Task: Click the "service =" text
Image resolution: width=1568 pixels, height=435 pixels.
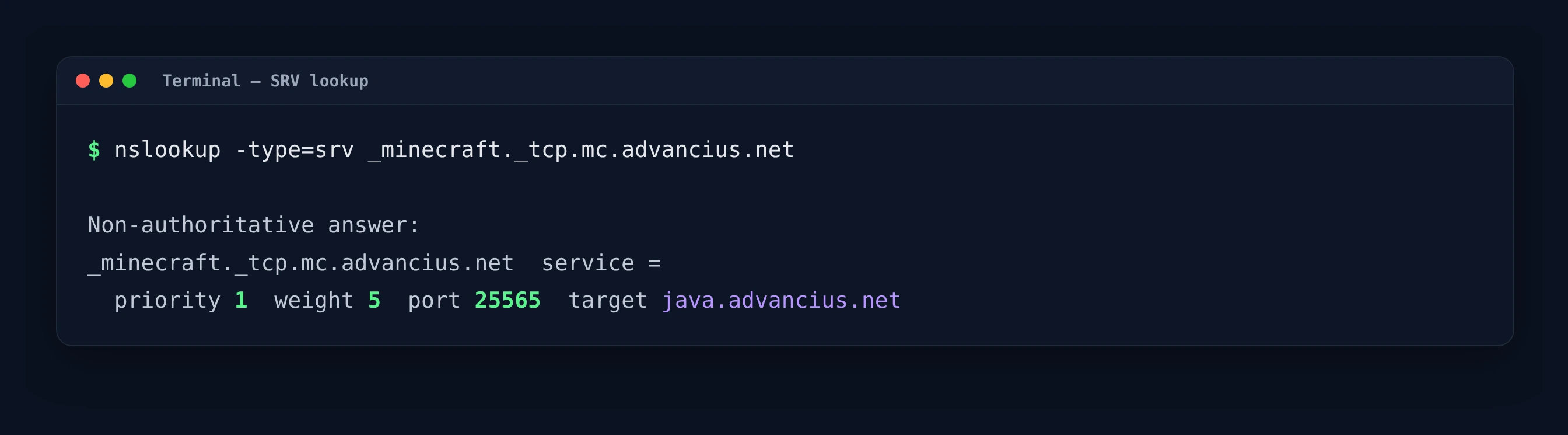Action: tap(601, 263)
